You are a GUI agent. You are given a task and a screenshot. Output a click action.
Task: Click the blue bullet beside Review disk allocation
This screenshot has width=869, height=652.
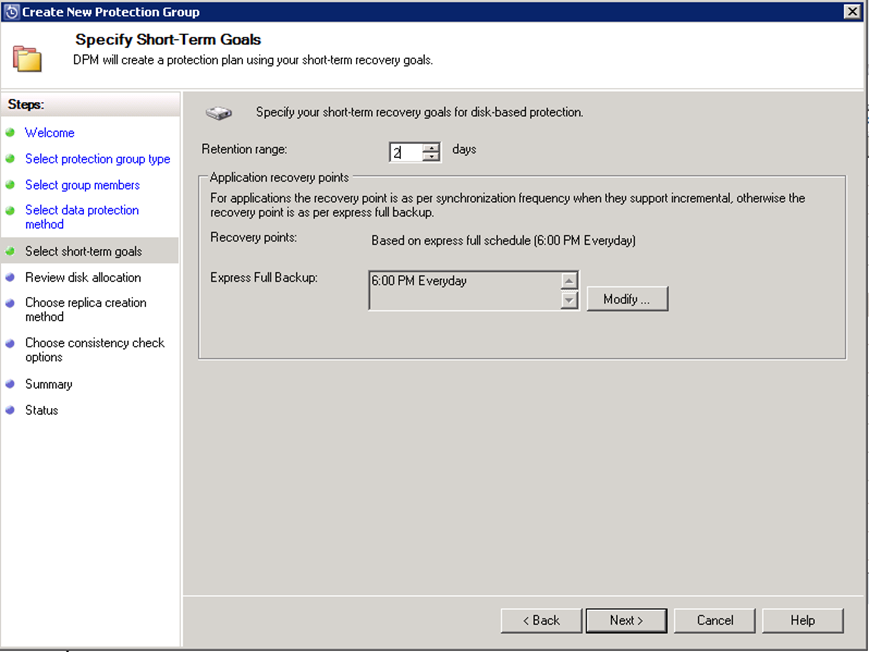click(x=10, y=277)
